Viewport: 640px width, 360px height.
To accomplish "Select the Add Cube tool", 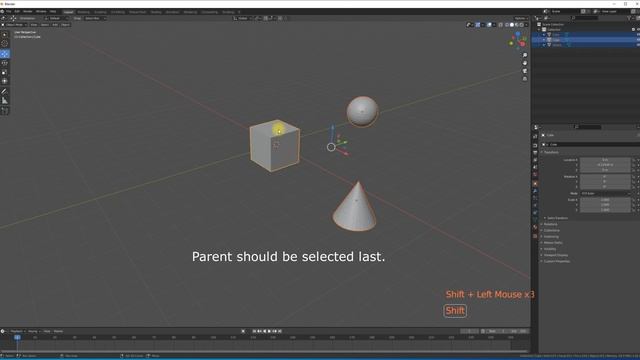I will [5, 111].
